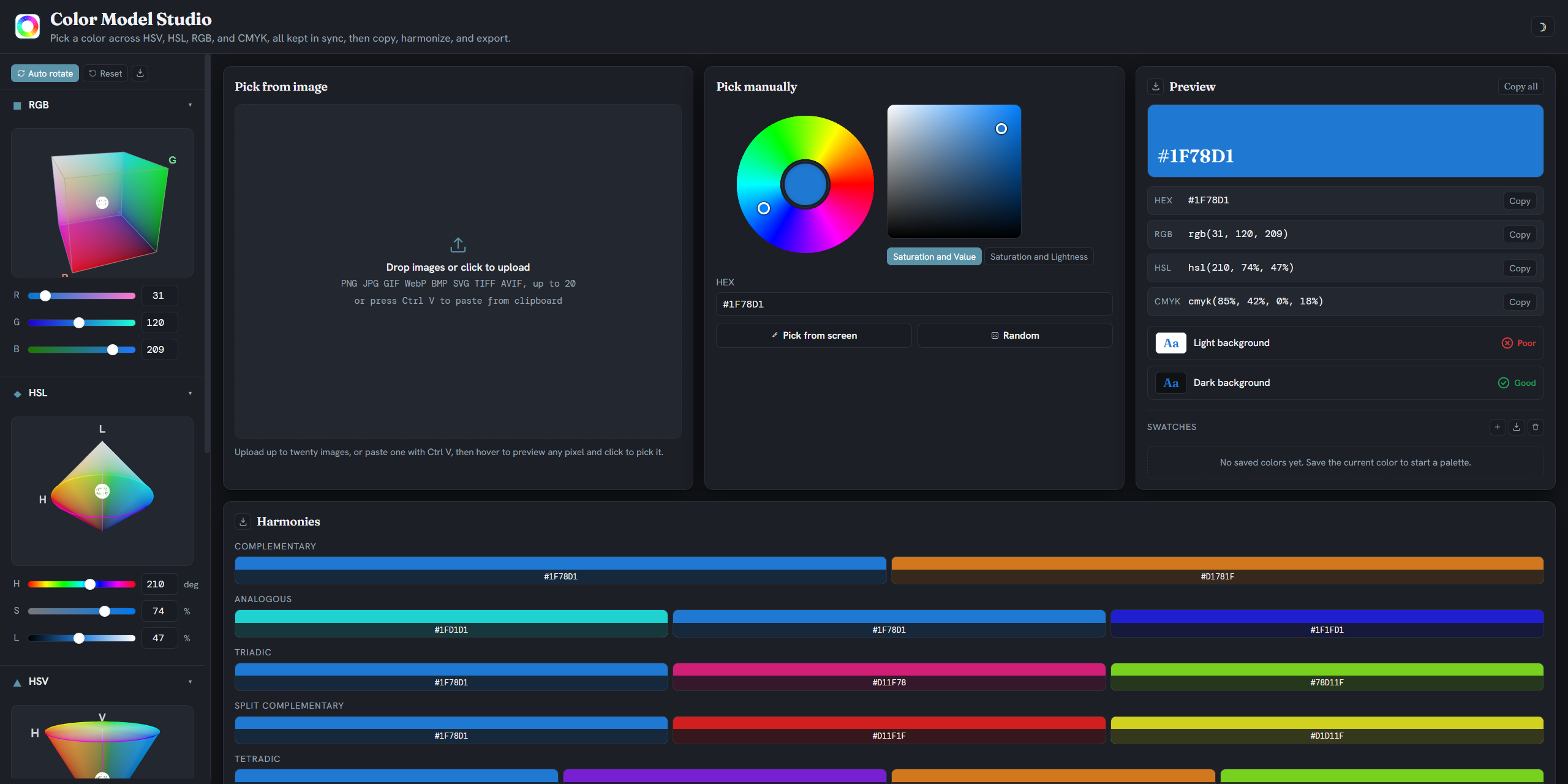Click the S value field showing 74
Image resolution: width=1568 pixels, height=784 pixels.
159,611
